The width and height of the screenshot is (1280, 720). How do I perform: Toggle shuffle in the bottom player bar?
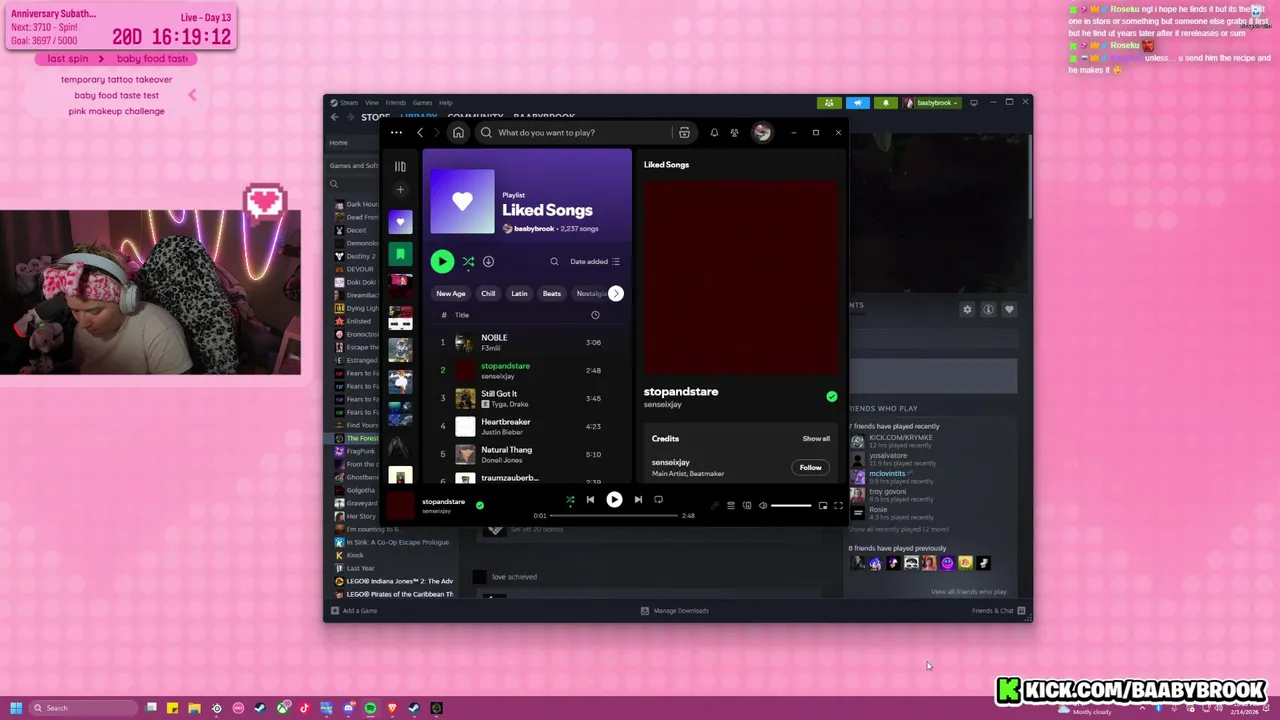point(570,500)
